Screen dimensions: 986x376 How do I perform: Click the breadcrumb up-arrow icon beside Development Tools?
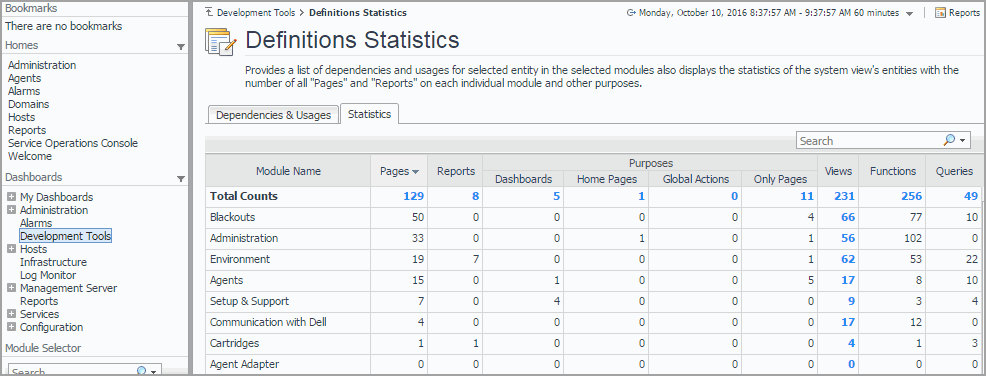[209, 12]
